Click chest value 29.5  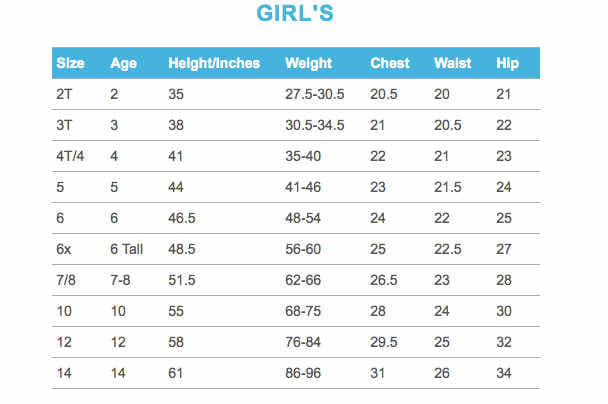[383, 342]
